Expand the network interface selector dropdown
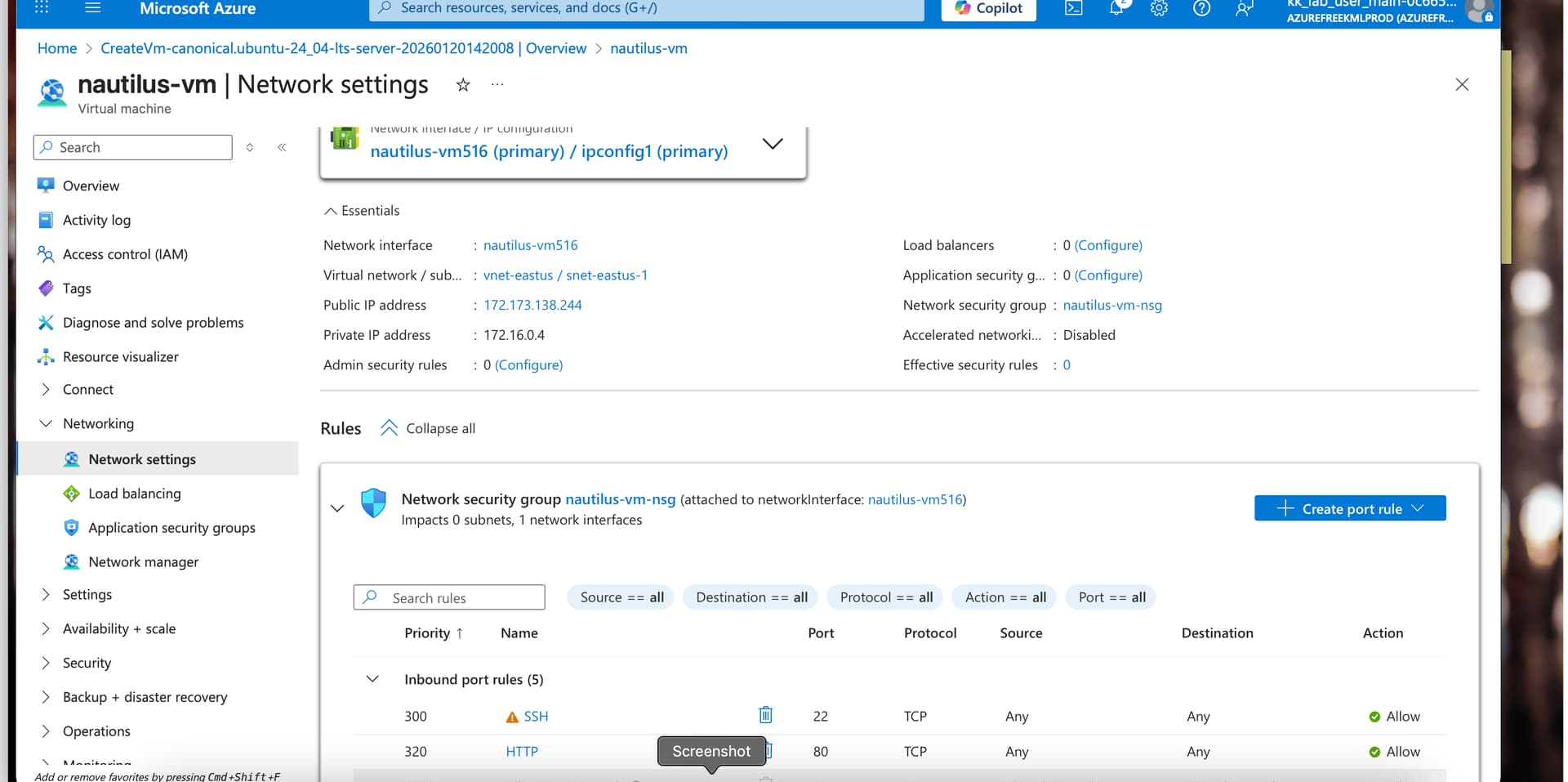This screenshot has width=1568, height=782. point(772,144)
